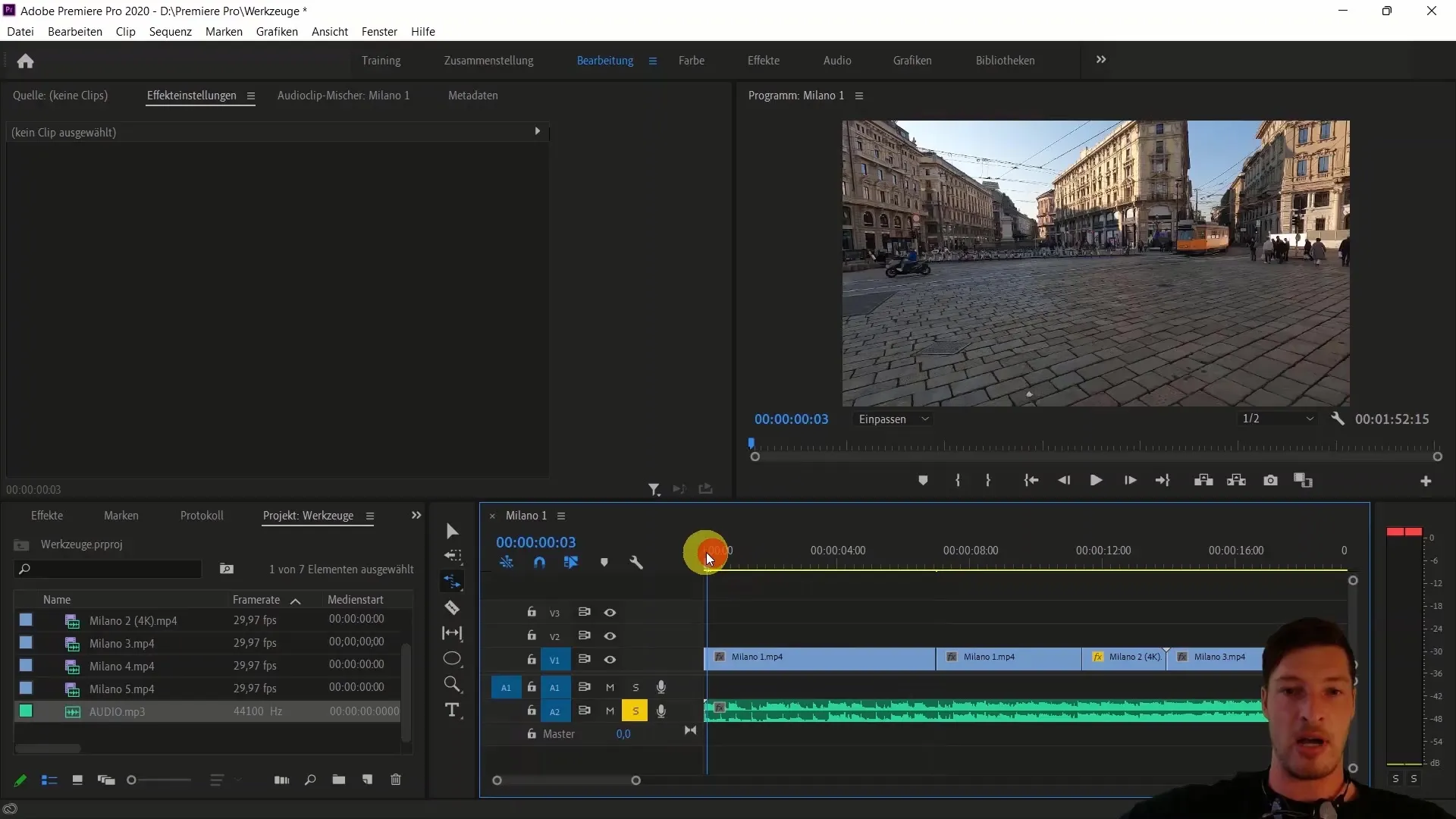
Task: Hide track V3 output eye
Action: click(x=610, y=613)
